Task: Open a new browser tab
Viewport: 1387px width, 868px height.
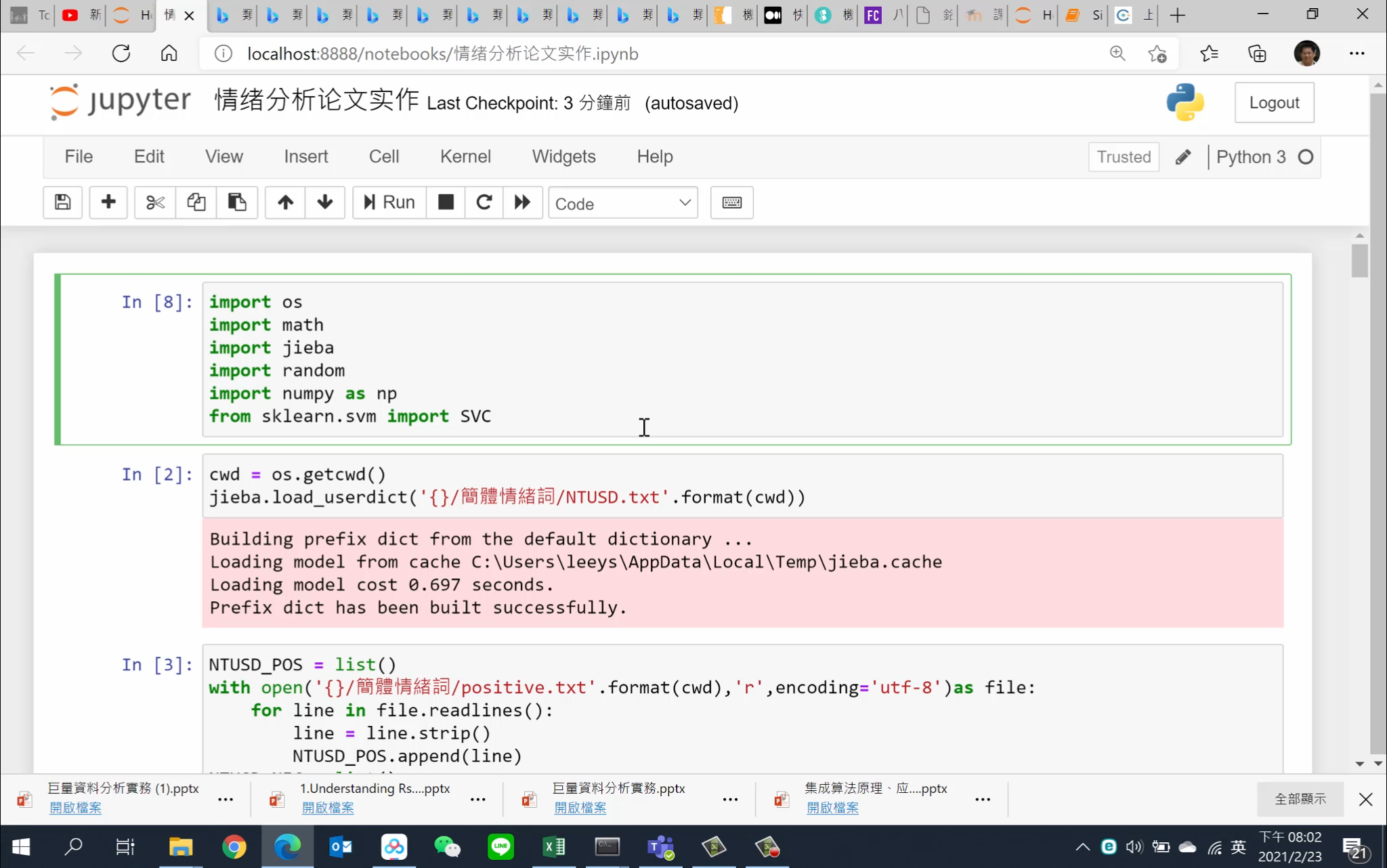Action: click(x=1178, y=15)
